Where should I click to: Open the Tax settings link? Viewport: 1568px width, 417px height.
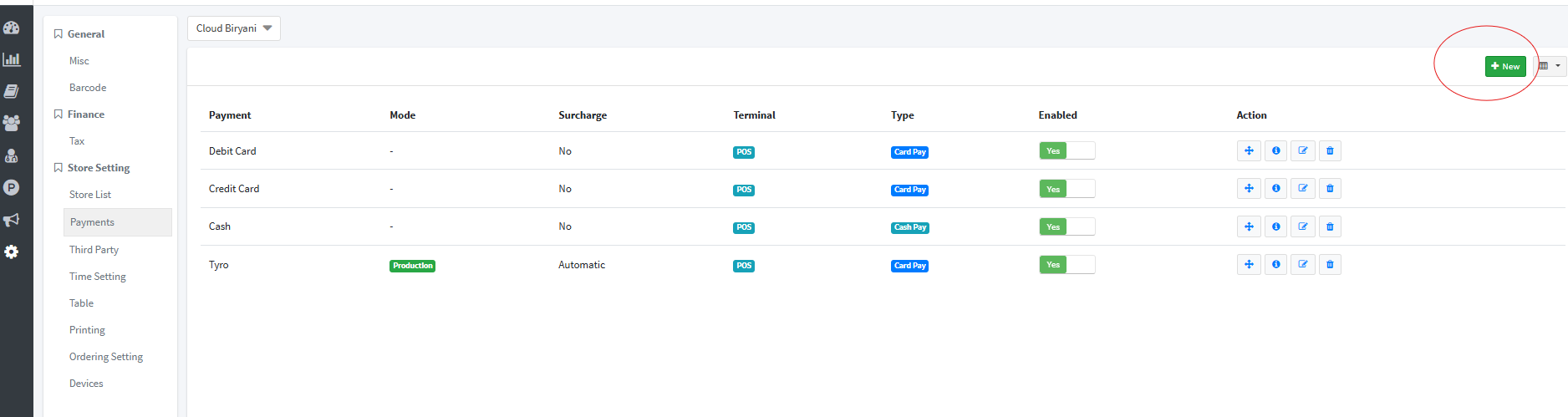point(77,141)
